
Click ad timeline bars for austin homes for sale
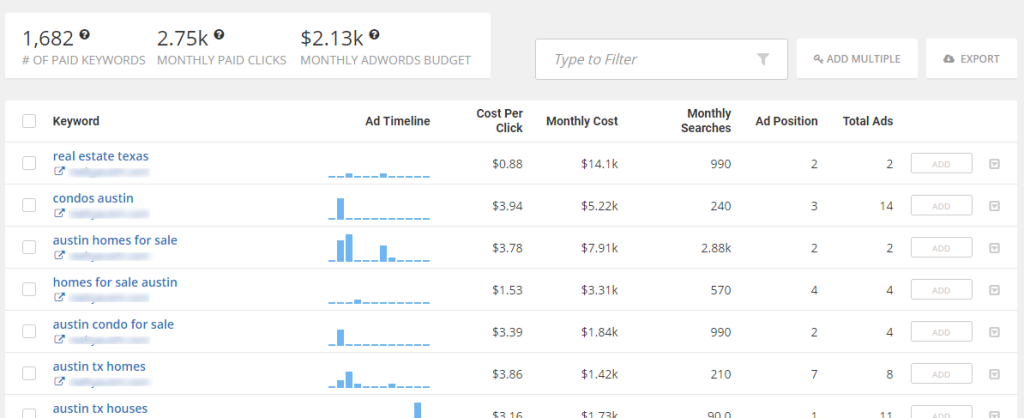coord(379,248)
